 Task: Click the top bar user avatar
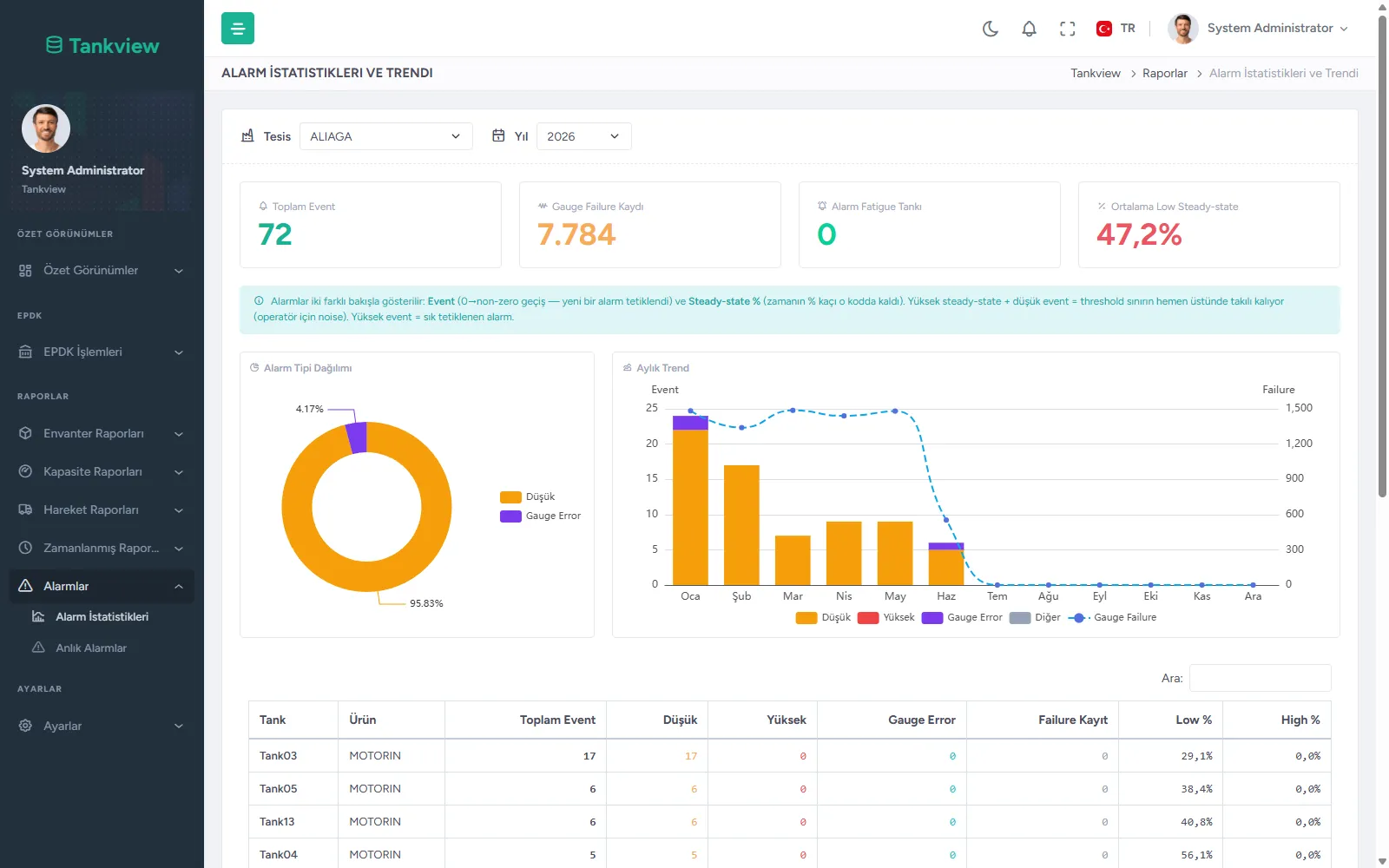click(x=1182, y=29)
